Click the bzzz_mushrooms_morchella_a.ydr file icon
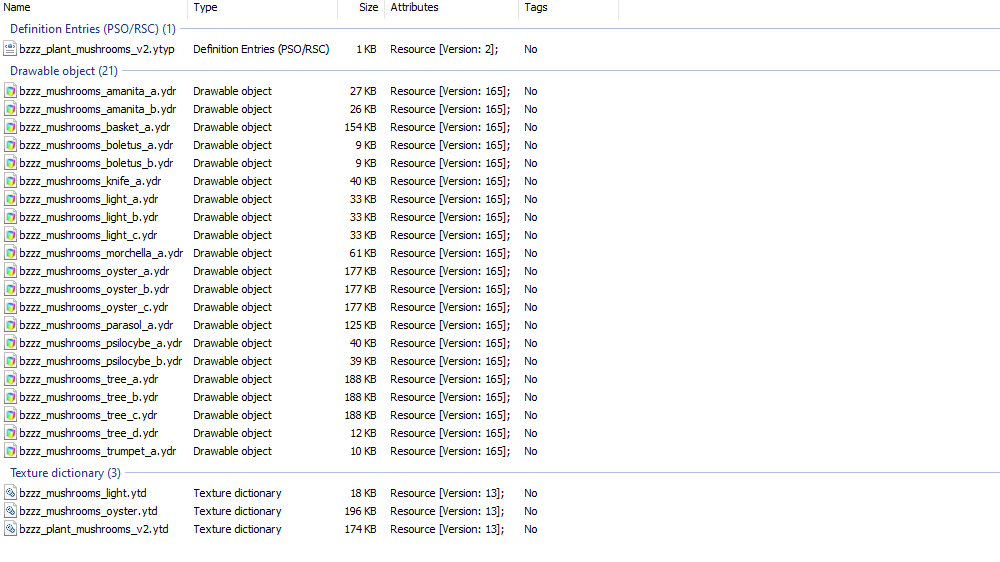This screenshot has width=1000, height=562. tap(10, 253)
